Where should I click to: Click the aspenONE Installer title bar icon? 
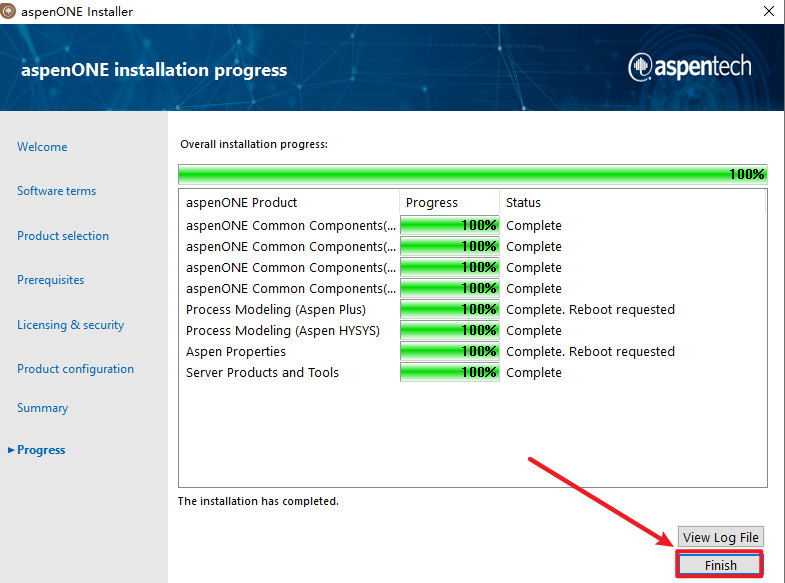point(9,11)
